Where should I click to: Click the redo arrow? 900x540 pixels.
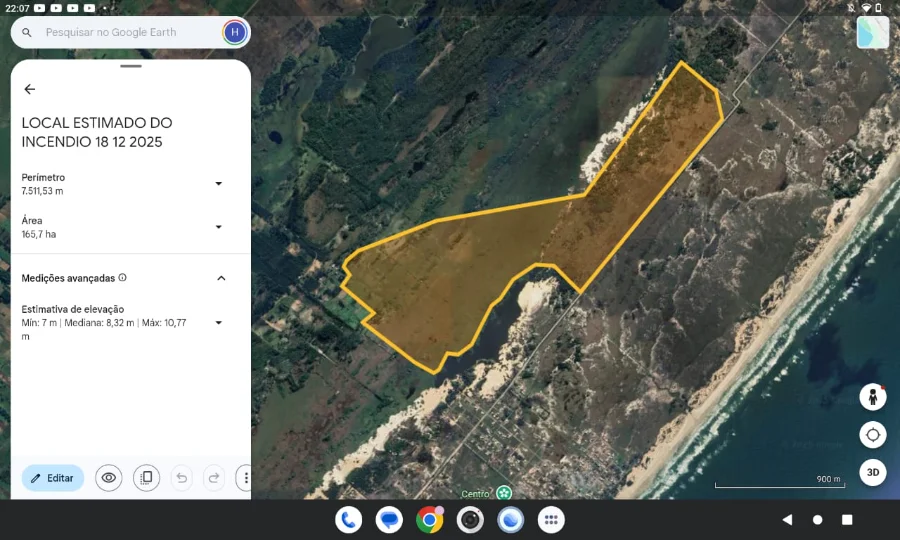click(x=214, y=478)
